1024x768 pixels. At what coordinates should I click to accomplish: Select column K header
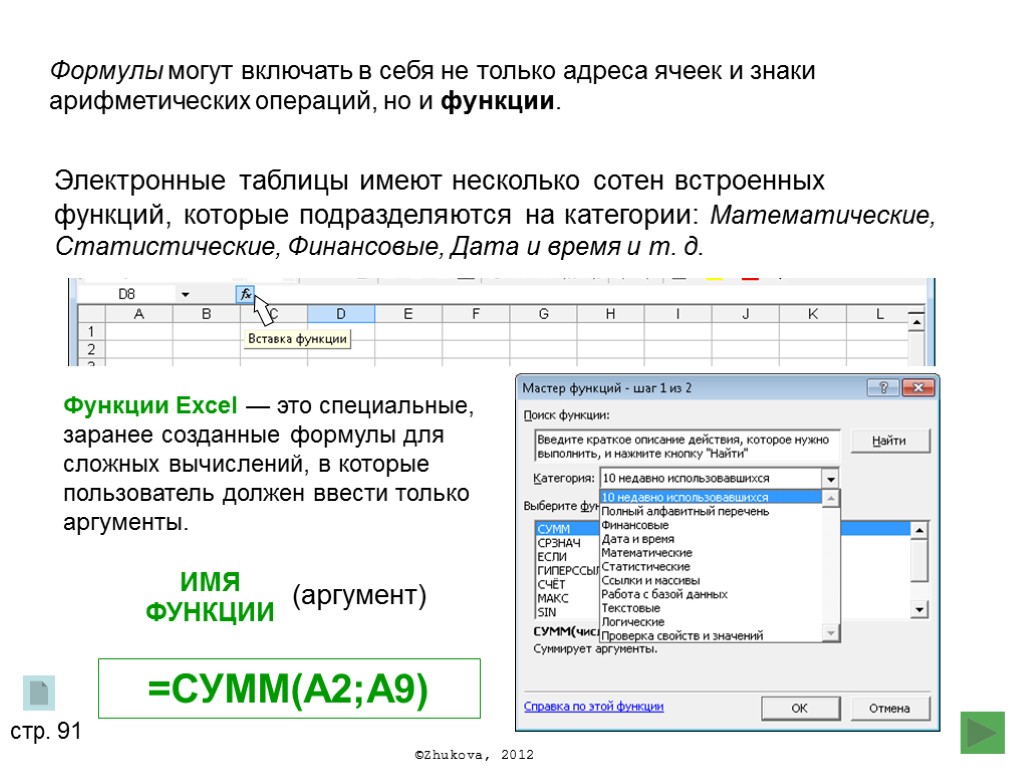[x=812, y=314]
